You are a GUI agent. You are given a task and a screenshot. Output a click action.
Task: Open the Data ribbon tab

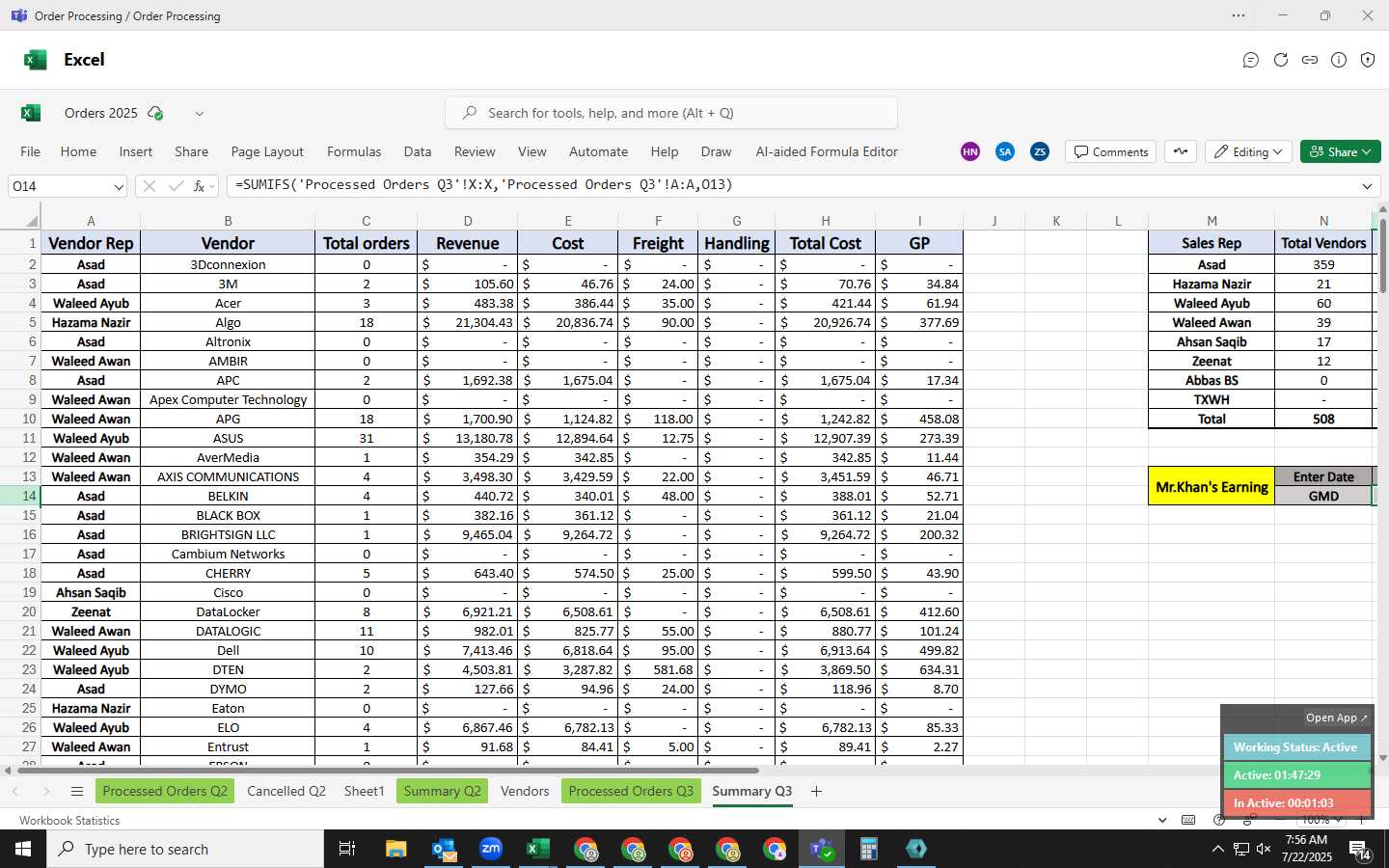[x=418, y=151]
